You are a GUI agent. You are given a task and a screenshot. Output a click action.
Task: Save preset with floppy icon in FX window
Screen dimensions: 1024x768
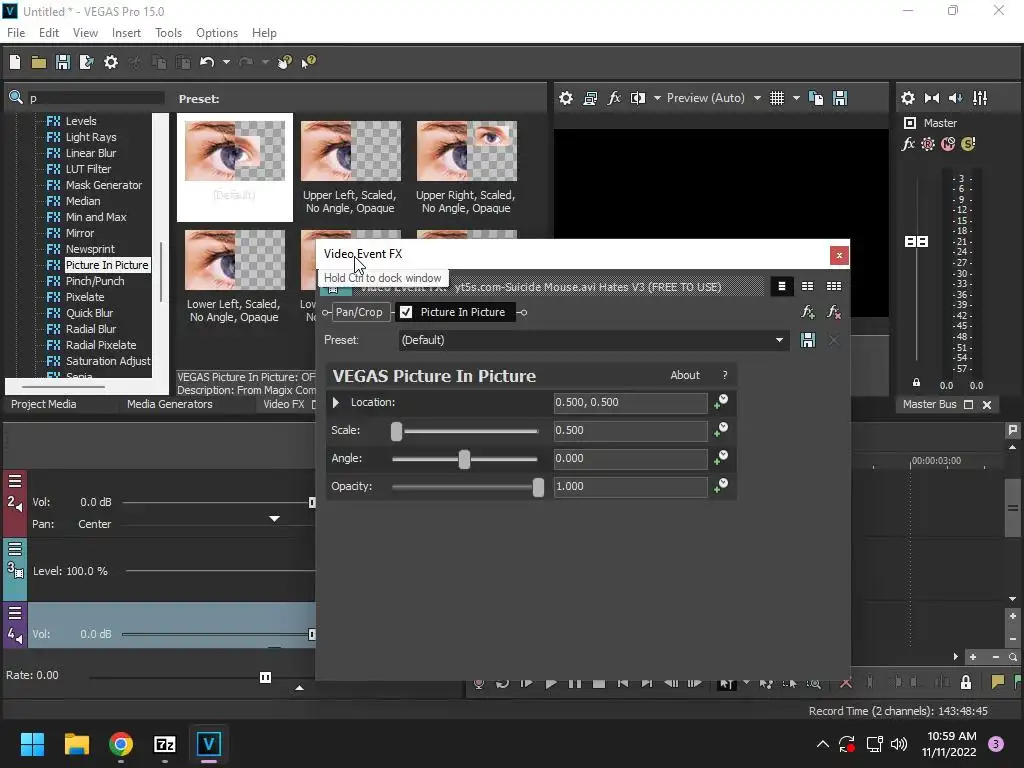point(808,340)
